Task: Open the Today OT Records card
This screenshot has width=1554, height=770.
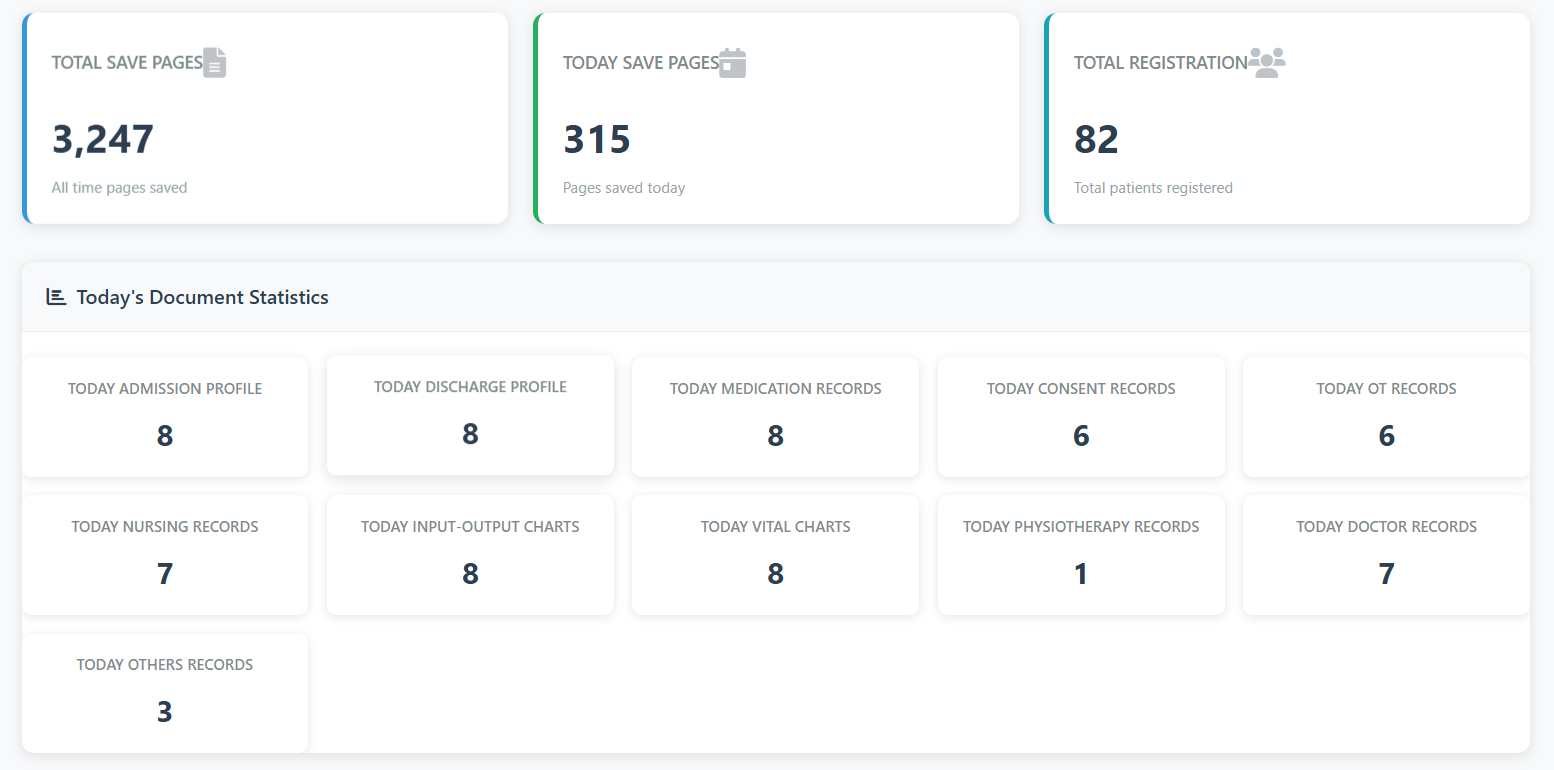Action: [x=1386, y=416]
